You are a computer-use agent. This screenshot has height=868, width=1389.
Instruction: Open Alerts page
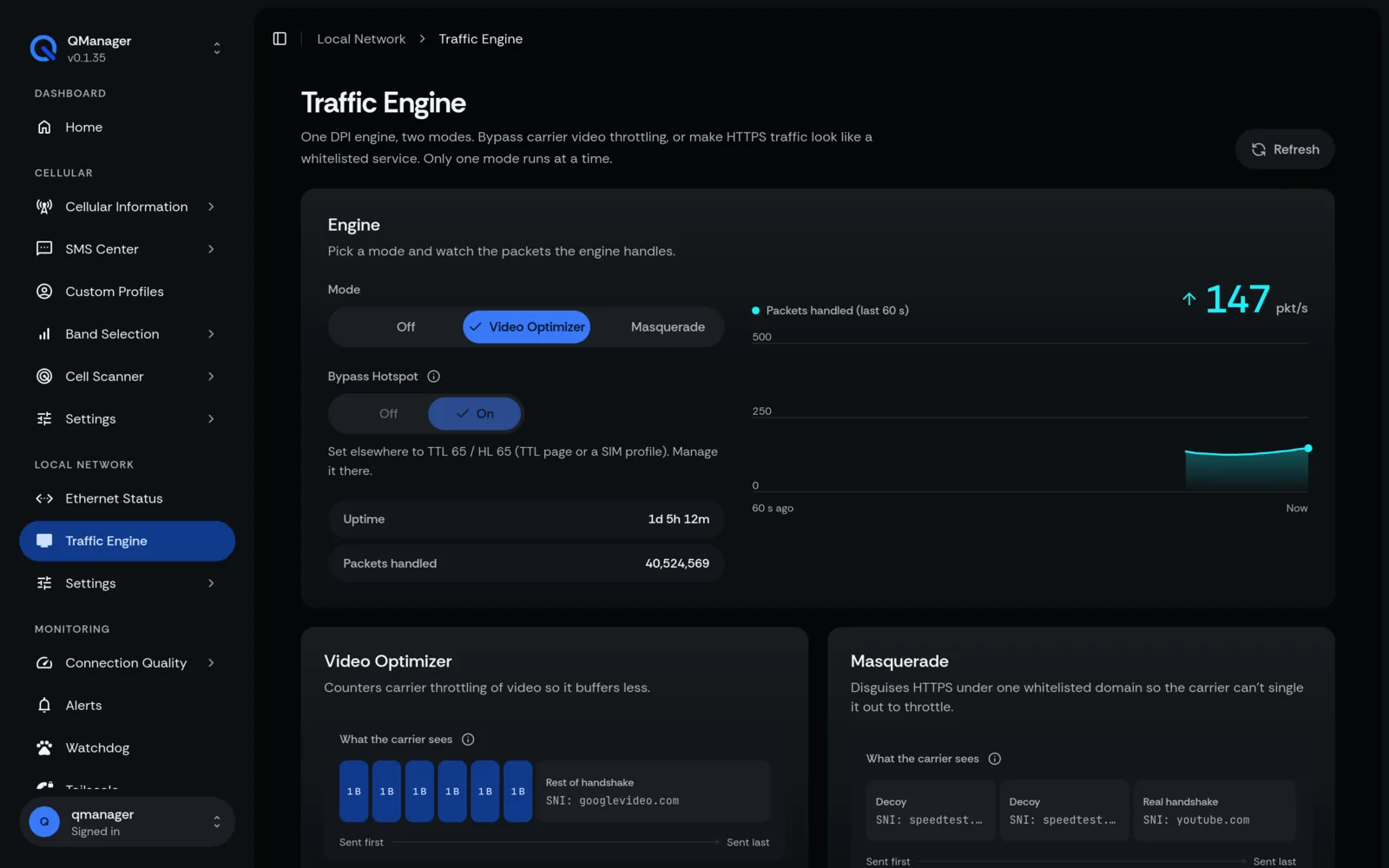[127, 706]
